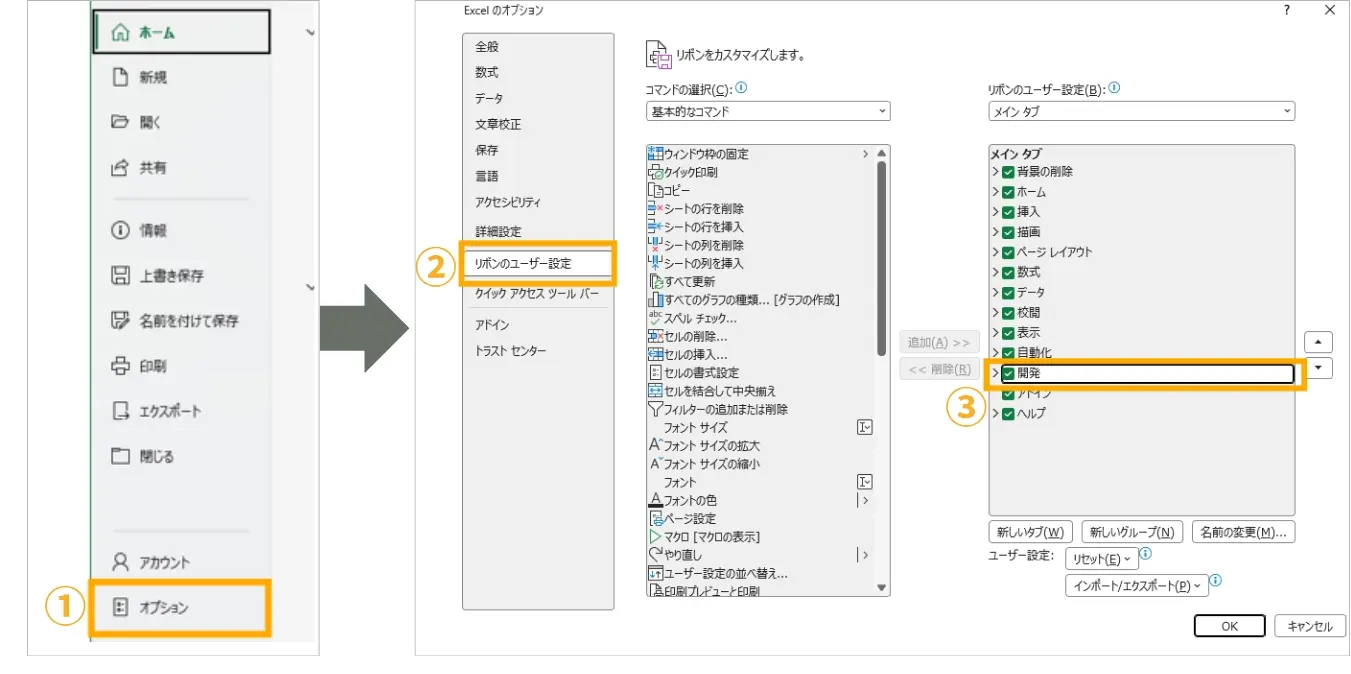Viewport: 1351px width, 674px height.
Task: Click the シートの列を挿入 icon
Action: point(656,263)
